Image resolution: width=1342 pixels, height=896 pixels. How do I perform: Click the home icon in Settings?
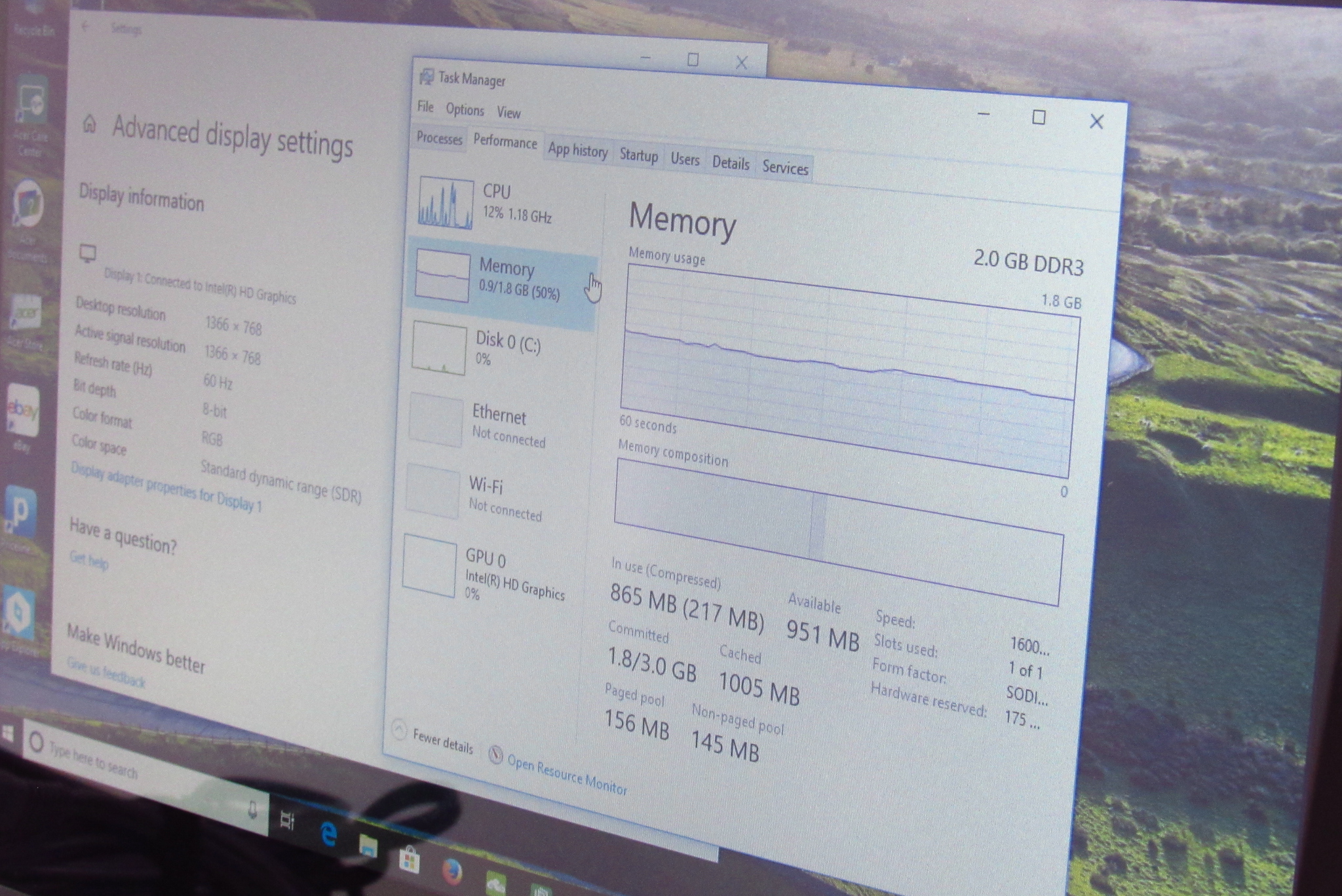(90, 123)
